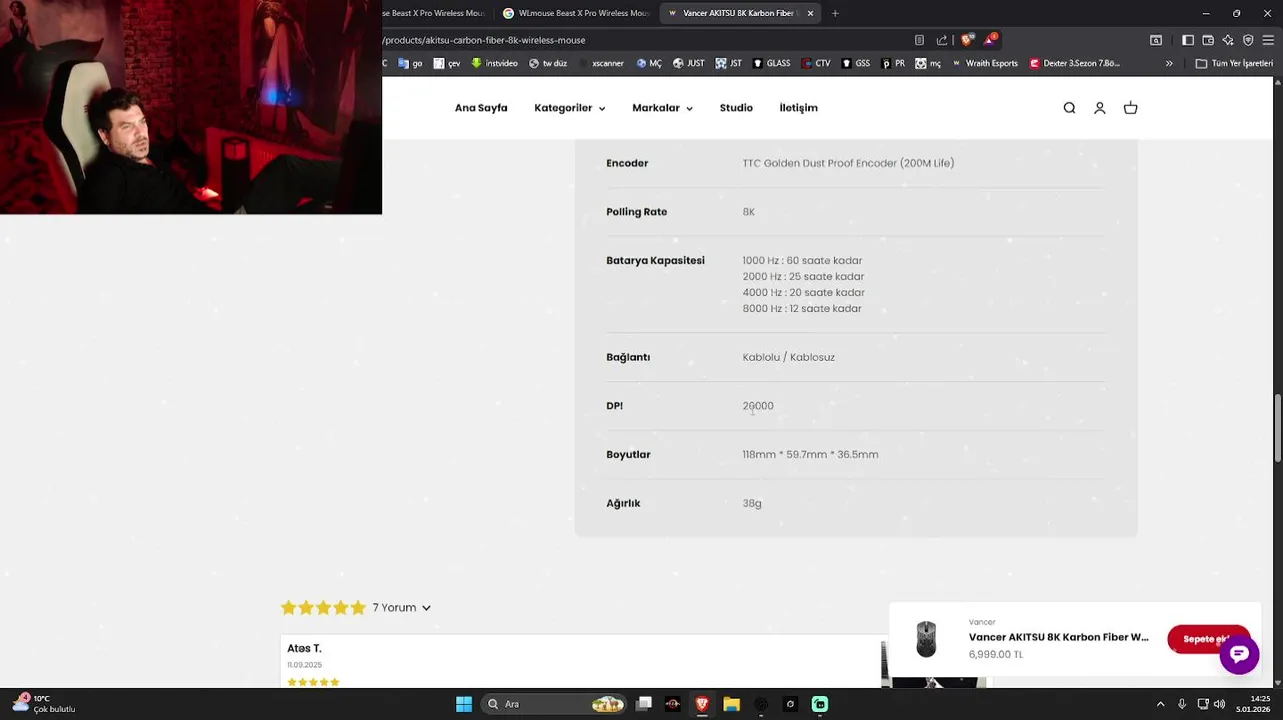Open the browser hamburger menu

click(x=1268, y=40)
